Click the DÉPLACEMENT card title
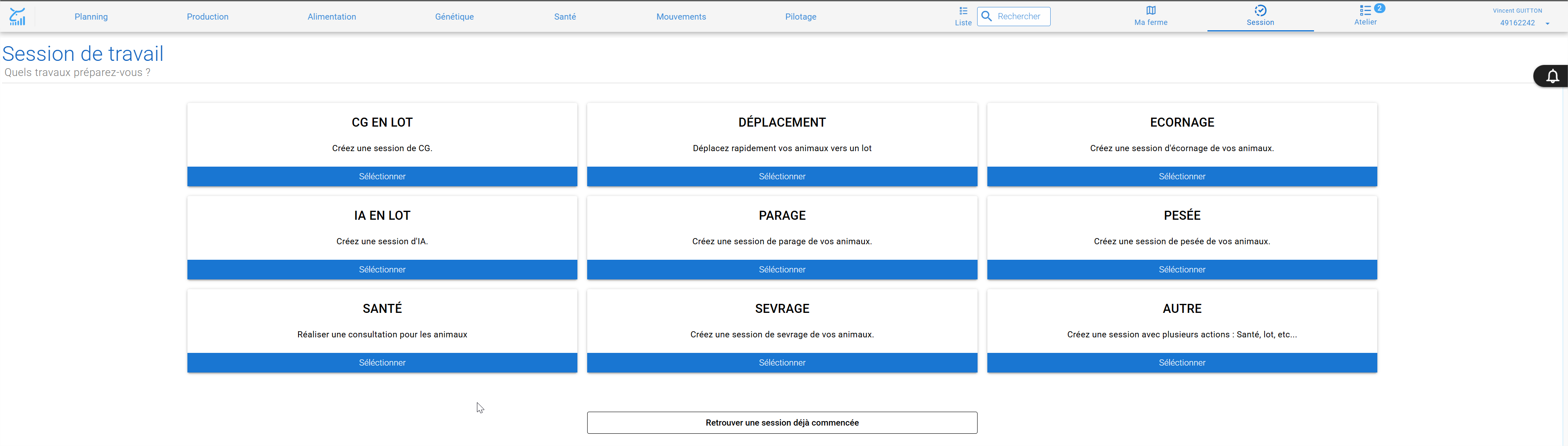 pyautogui.click(x=782, y=122)
